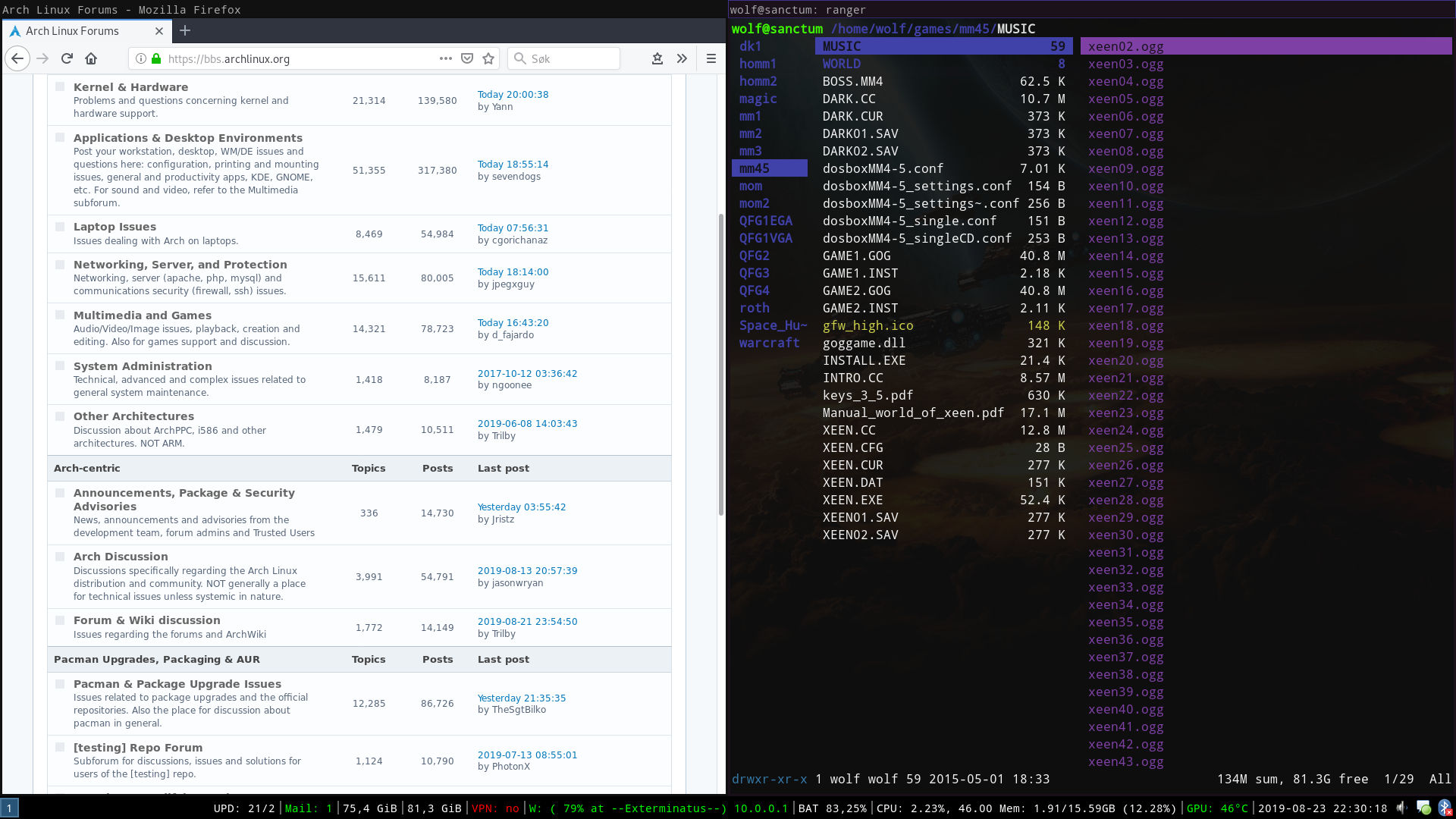This screenshot has height=819, width=1456.
Task: Close the Arch Linux Forums tab
Action: point(159,31)
